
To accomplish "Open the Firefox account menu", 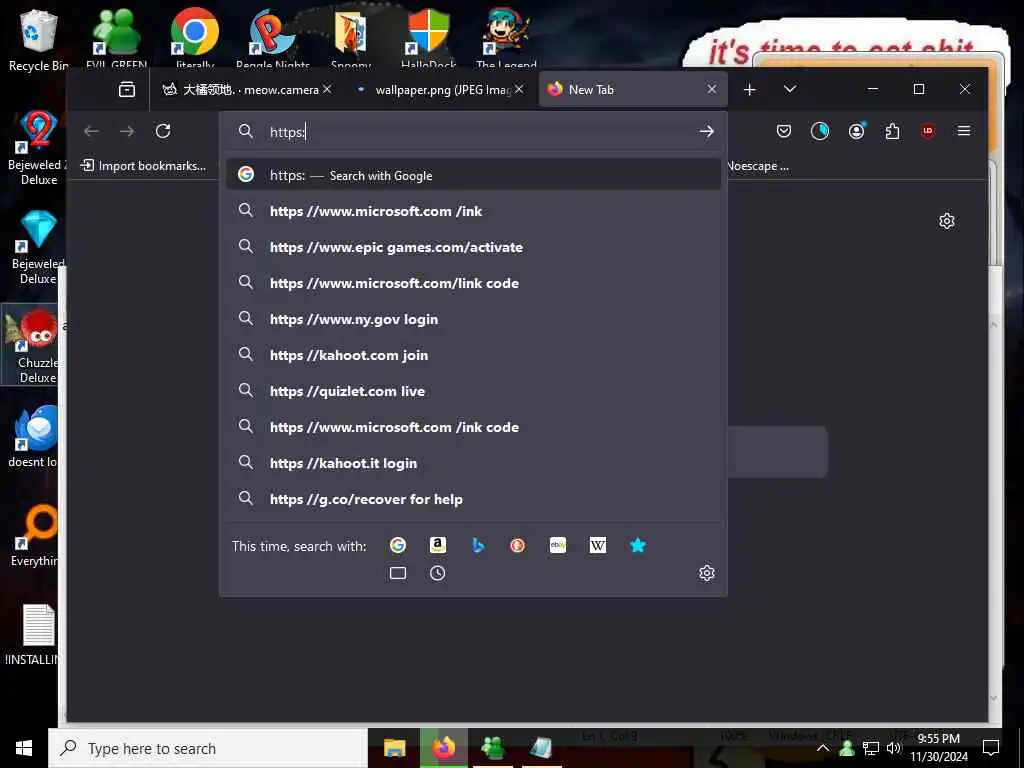I will click(x=856, y=131).
